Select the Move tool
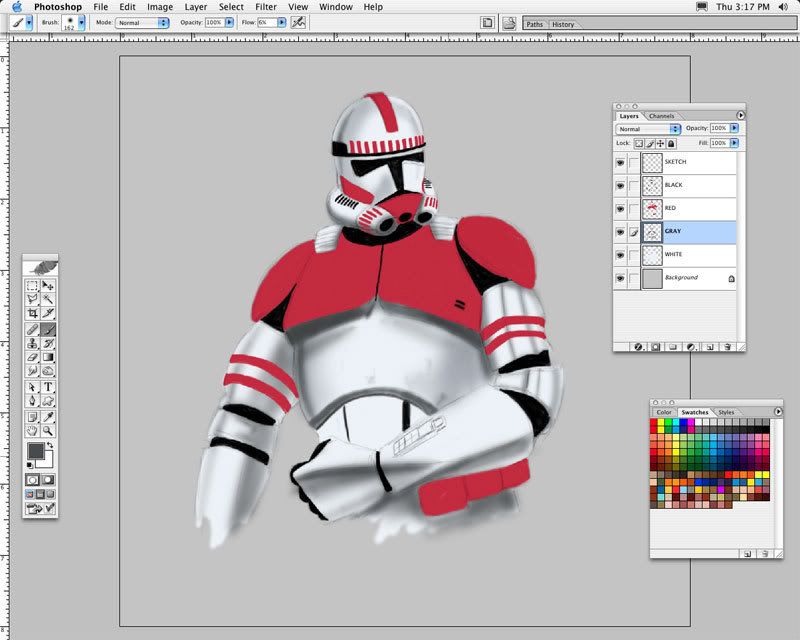 tap(48, 286)
